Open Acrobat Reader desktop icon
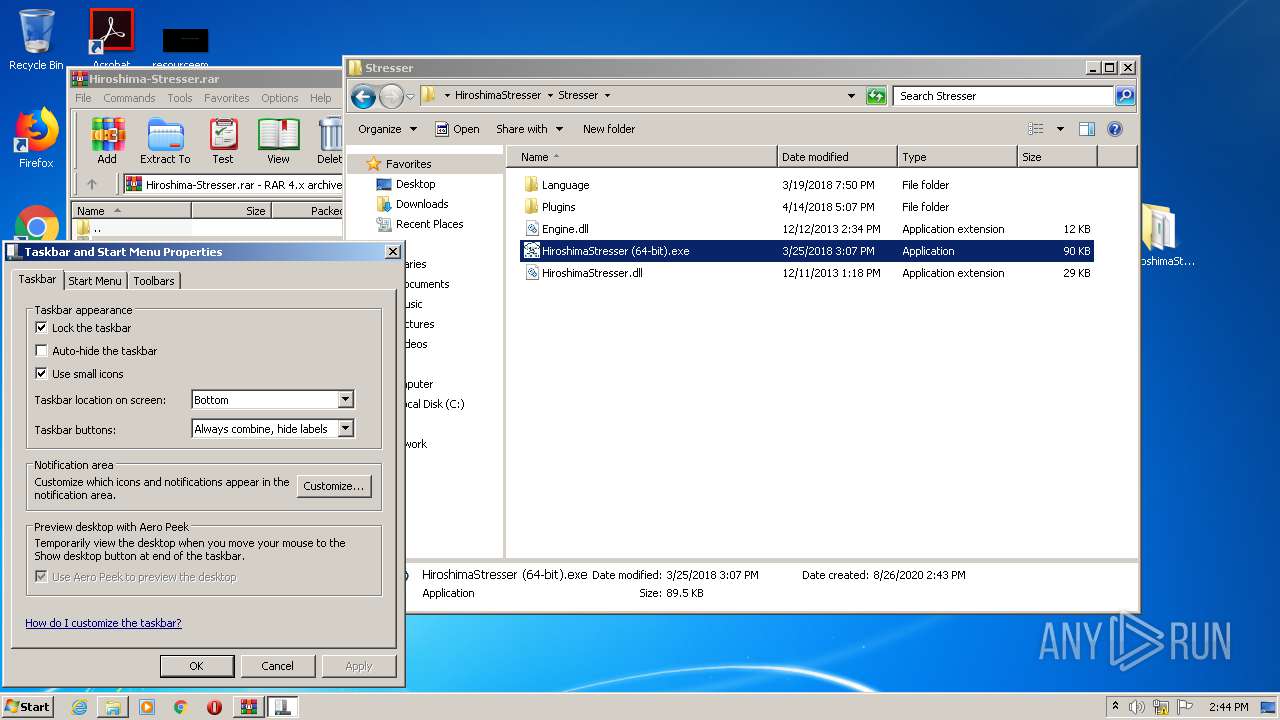 [112, 38]
